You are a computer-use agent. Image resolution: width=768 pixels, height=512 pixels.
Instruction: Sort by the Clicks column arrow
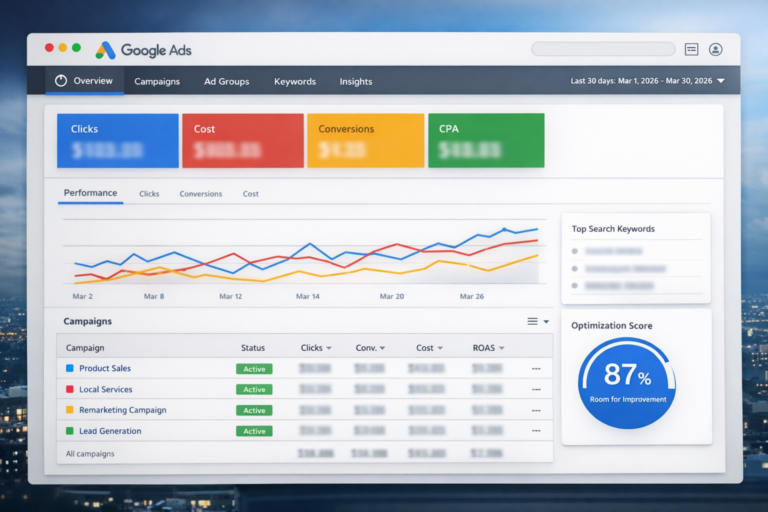point(329,348)
